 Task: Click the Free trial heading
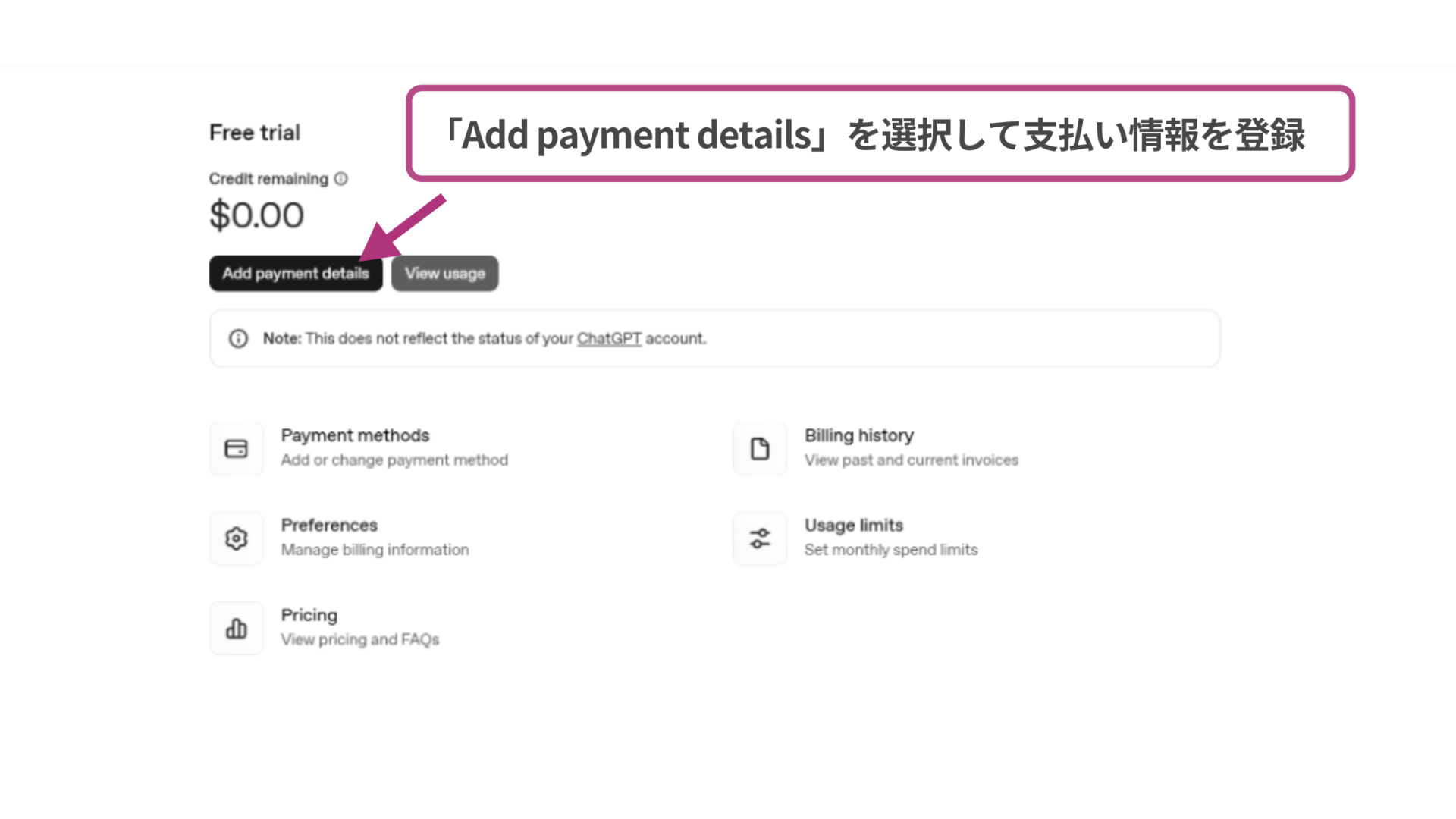[x=254, y=132]
